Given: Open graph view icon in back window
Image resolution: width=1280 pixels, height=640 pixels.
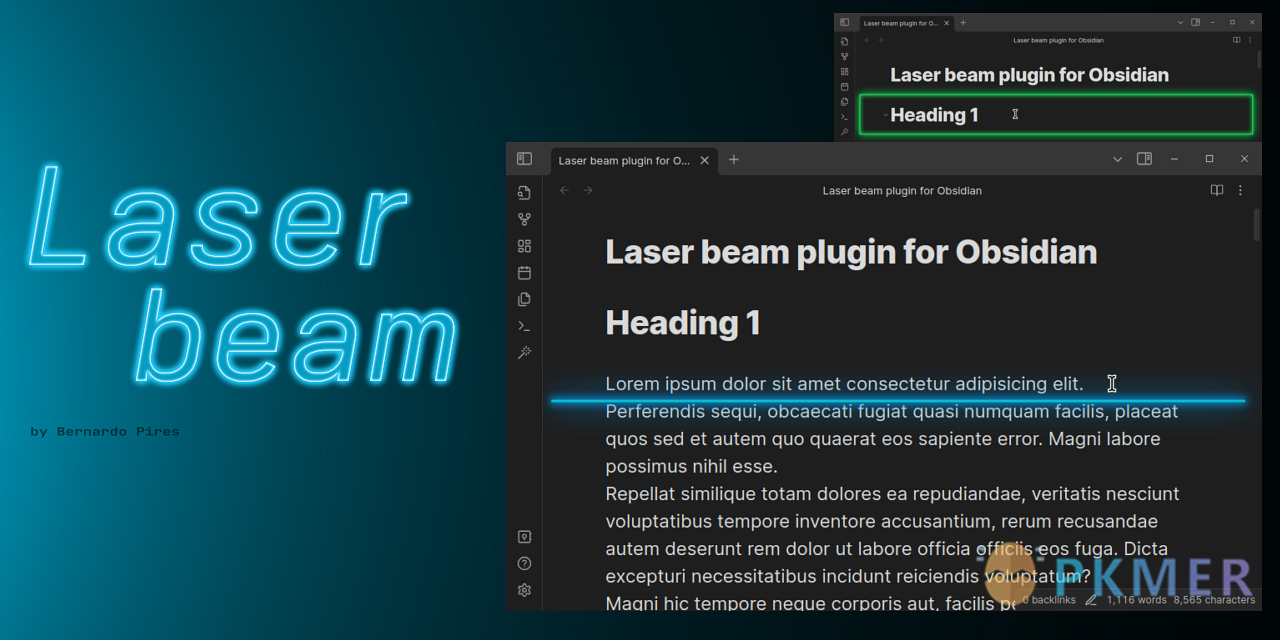Looking at the screenshot, I should pos(844,57).
